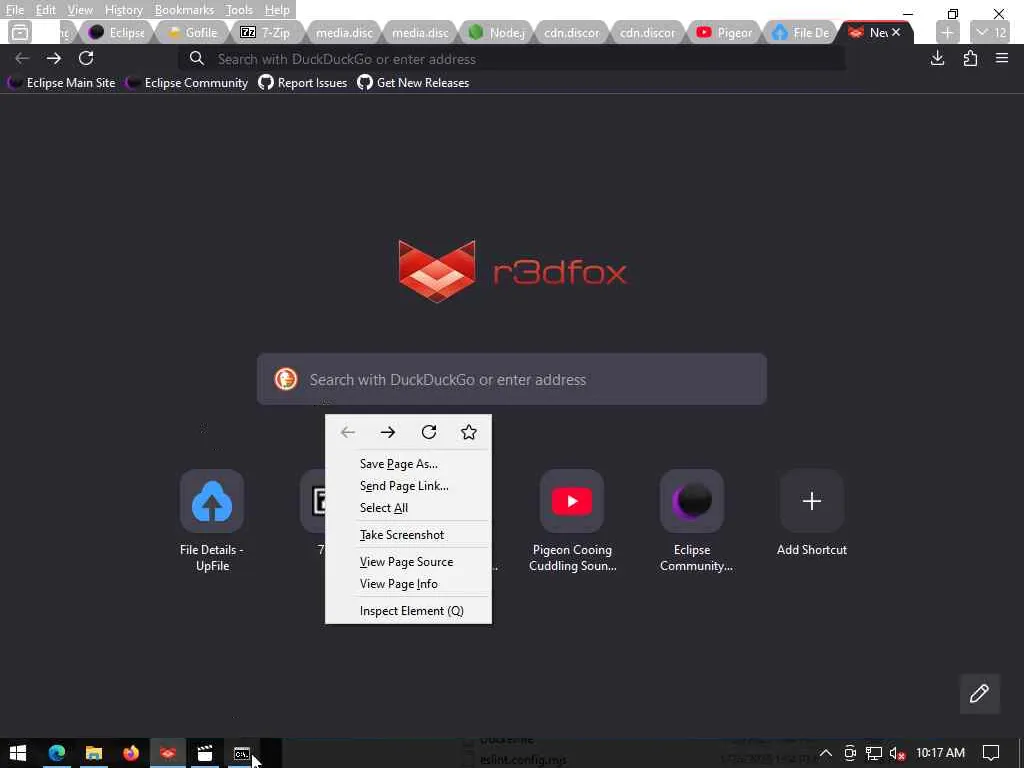Open the Downloads panel icon

[937, 58]
